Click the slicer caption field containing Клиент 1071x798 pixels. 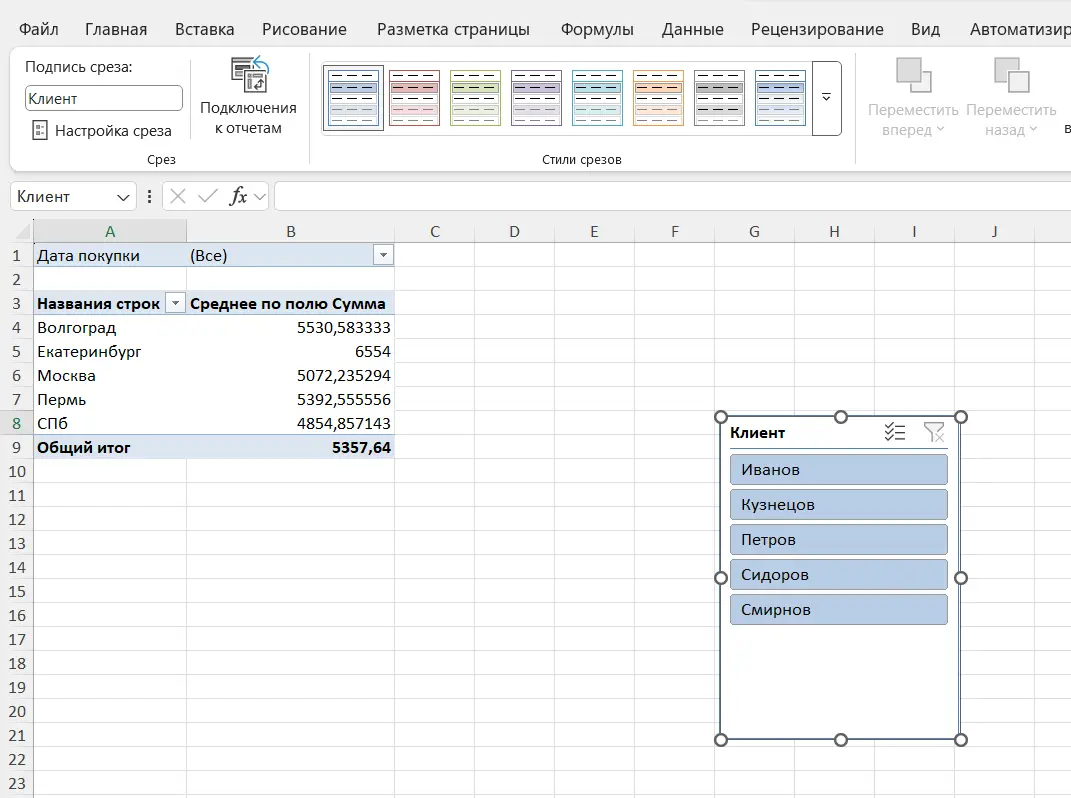(x=103, y=98)
